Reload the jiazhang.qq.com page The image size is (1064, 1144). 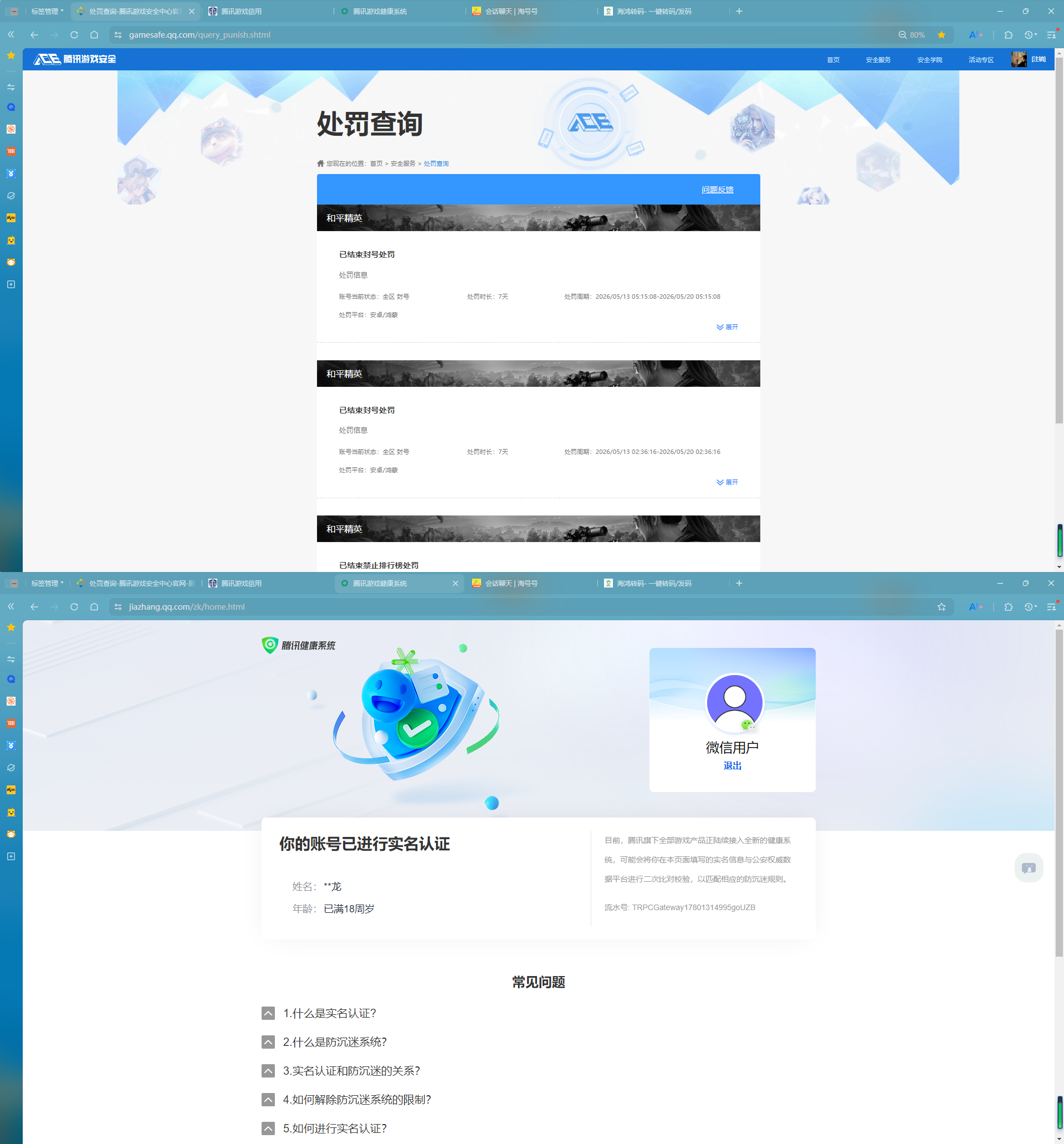click(x=74, y=606)
